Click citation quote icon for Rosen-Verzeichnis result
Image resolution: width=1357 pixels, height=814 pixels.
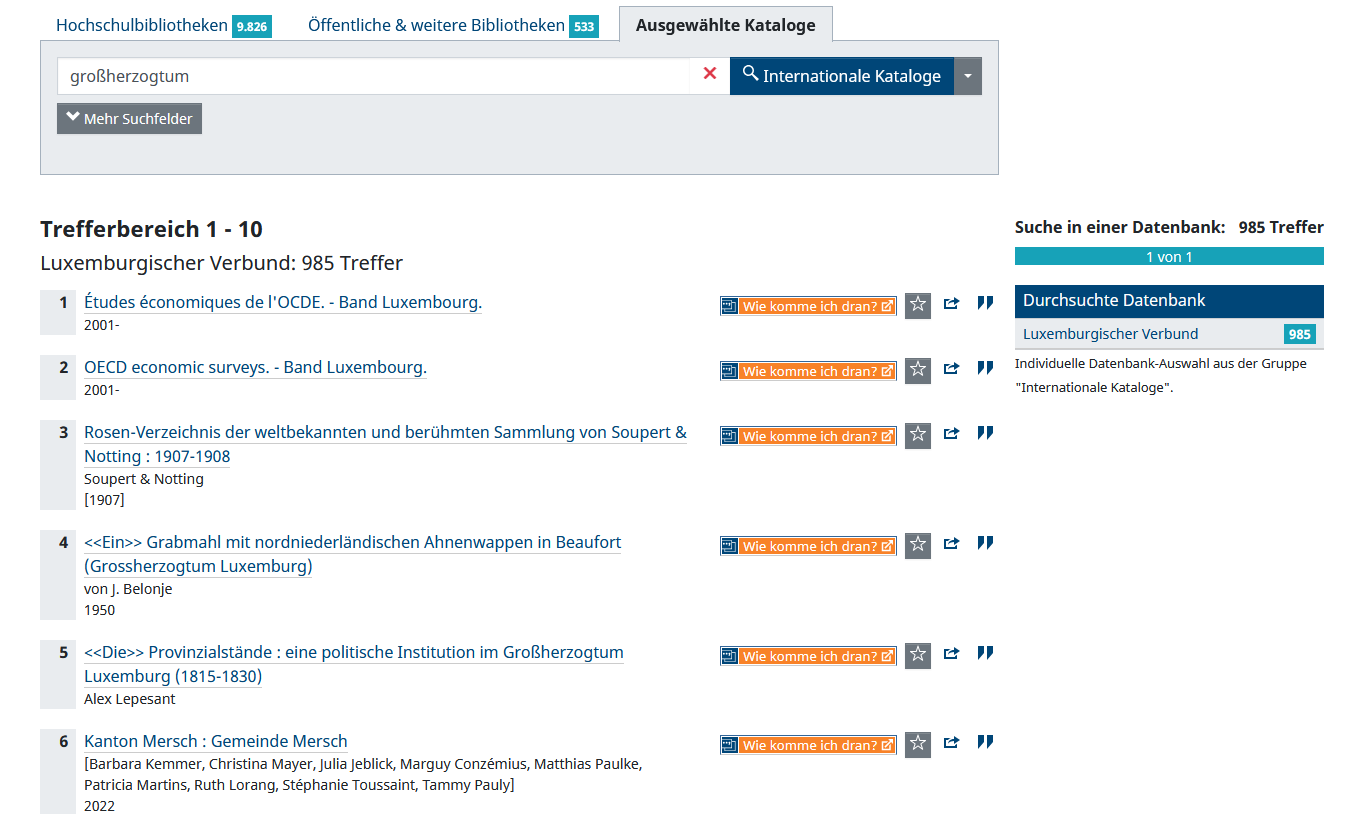(985, 433)
